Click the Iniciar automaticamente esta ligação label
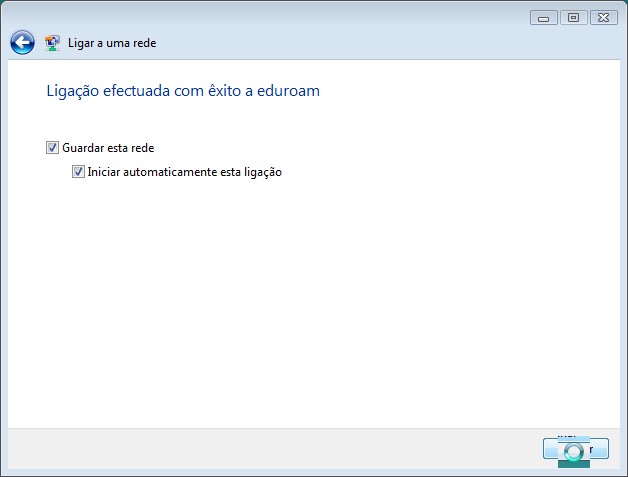This screenshot has width=628, height=477. pyautogui.click(x=185, y=172)
